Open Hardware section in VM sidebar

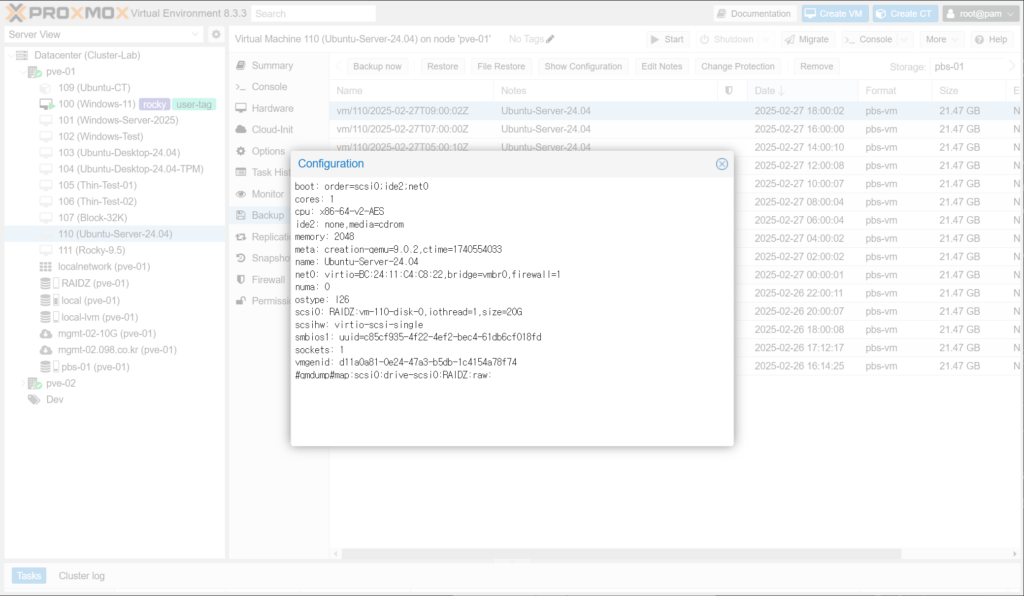click(x=271, y=108)
